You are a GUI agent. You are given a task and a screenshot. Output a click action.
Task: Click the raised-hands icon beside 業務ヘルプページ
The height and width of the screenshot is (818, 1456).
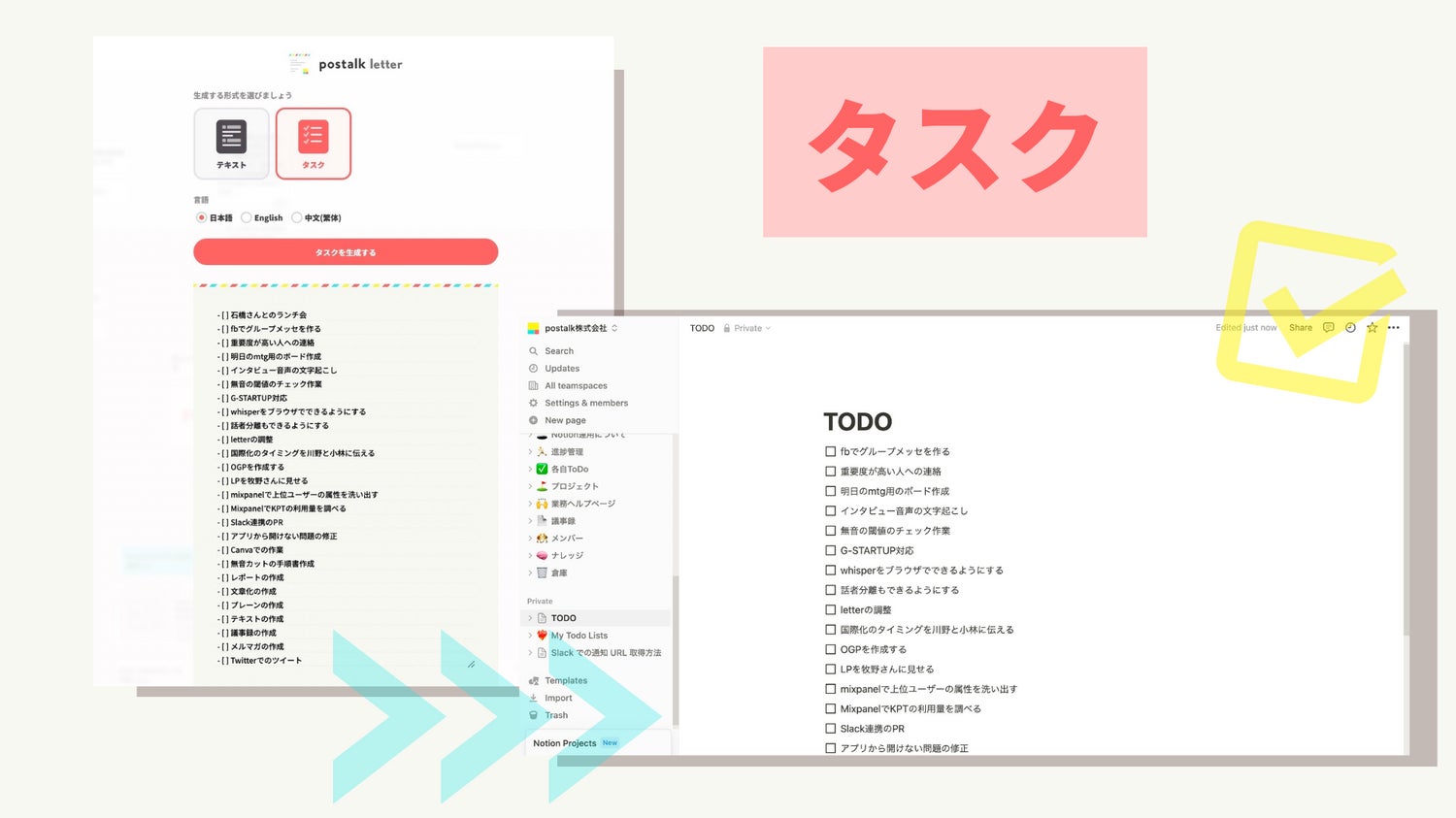click(x=542, y=504)
